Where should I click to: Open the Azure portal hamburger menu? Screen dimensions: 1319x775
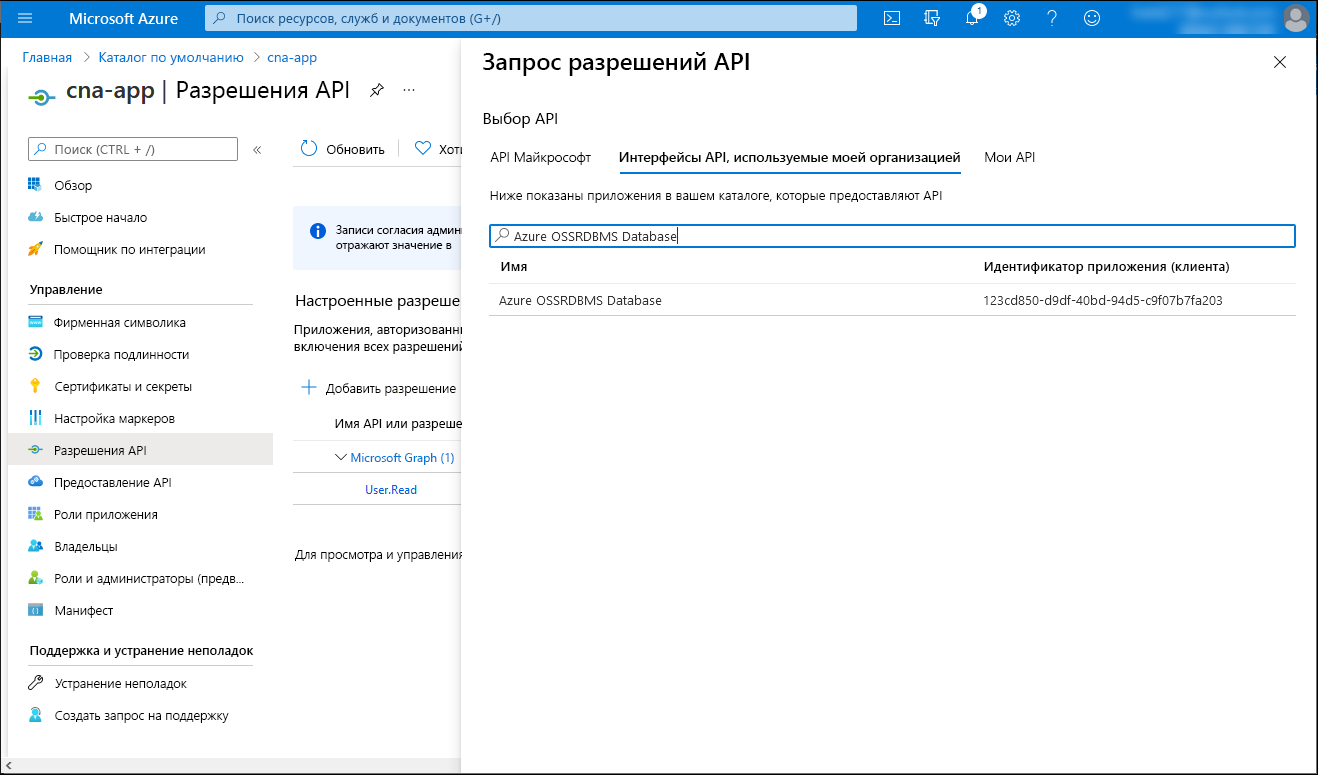pyautogui.click(x=26, y=18)
